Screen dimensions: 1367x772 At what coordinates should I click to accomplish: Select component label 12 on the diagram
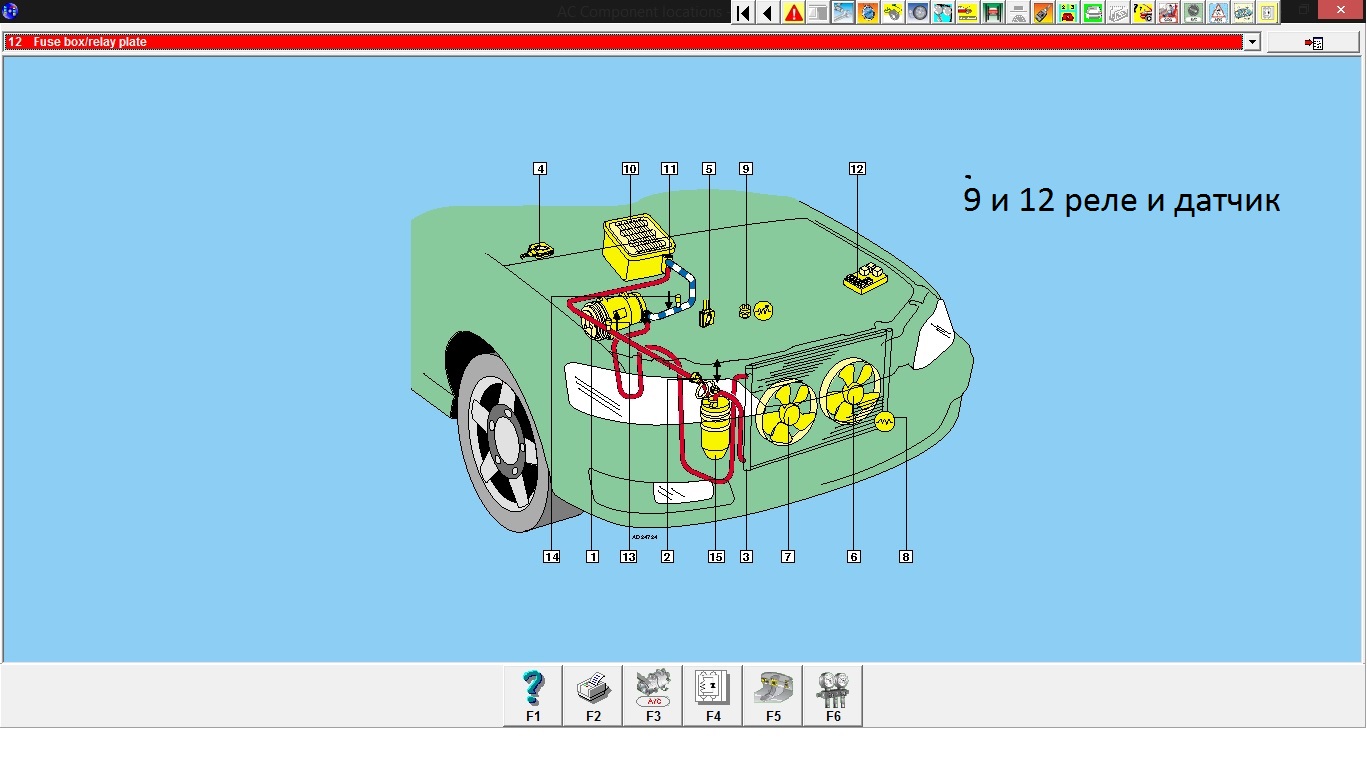click(857, 169)
